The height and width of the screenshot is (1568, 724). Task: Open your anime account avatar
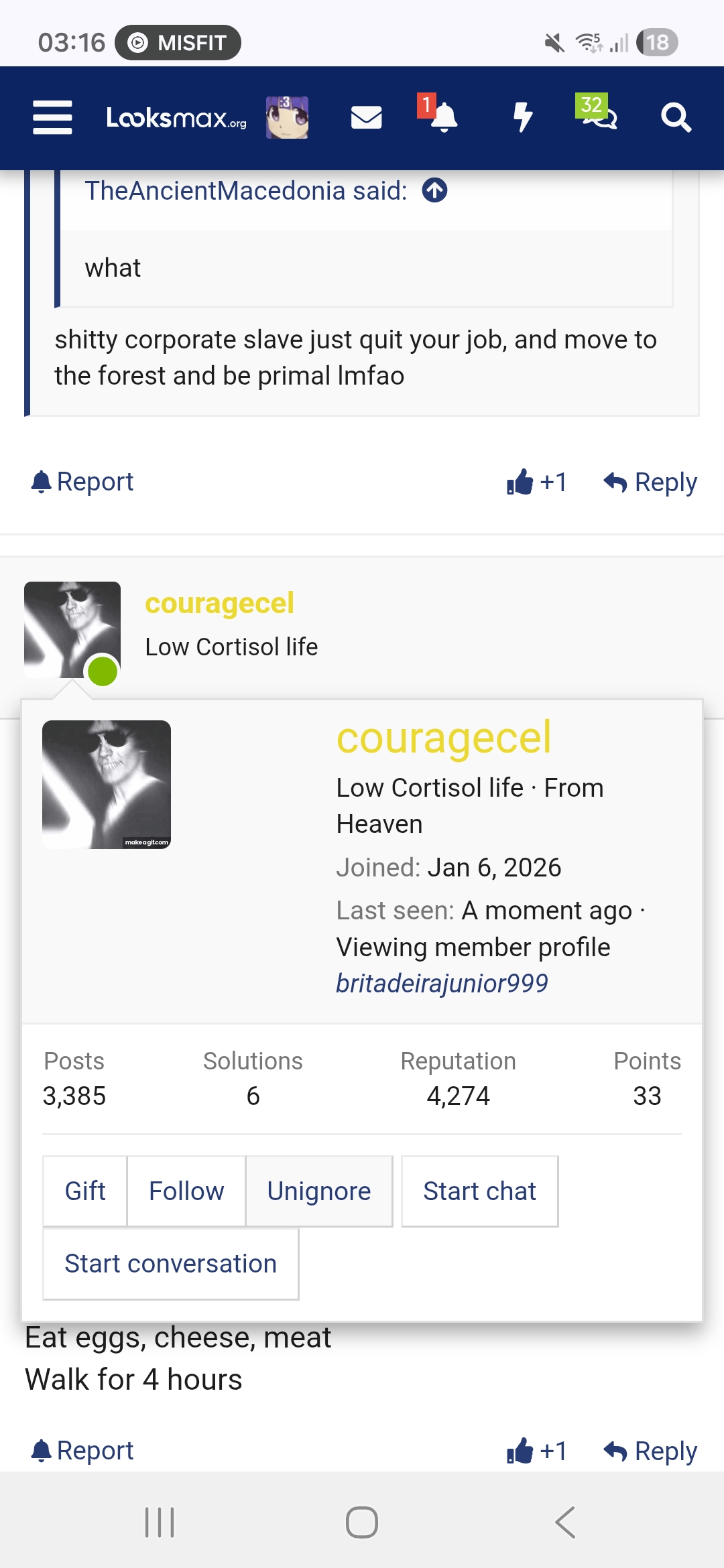click(287, 117)
